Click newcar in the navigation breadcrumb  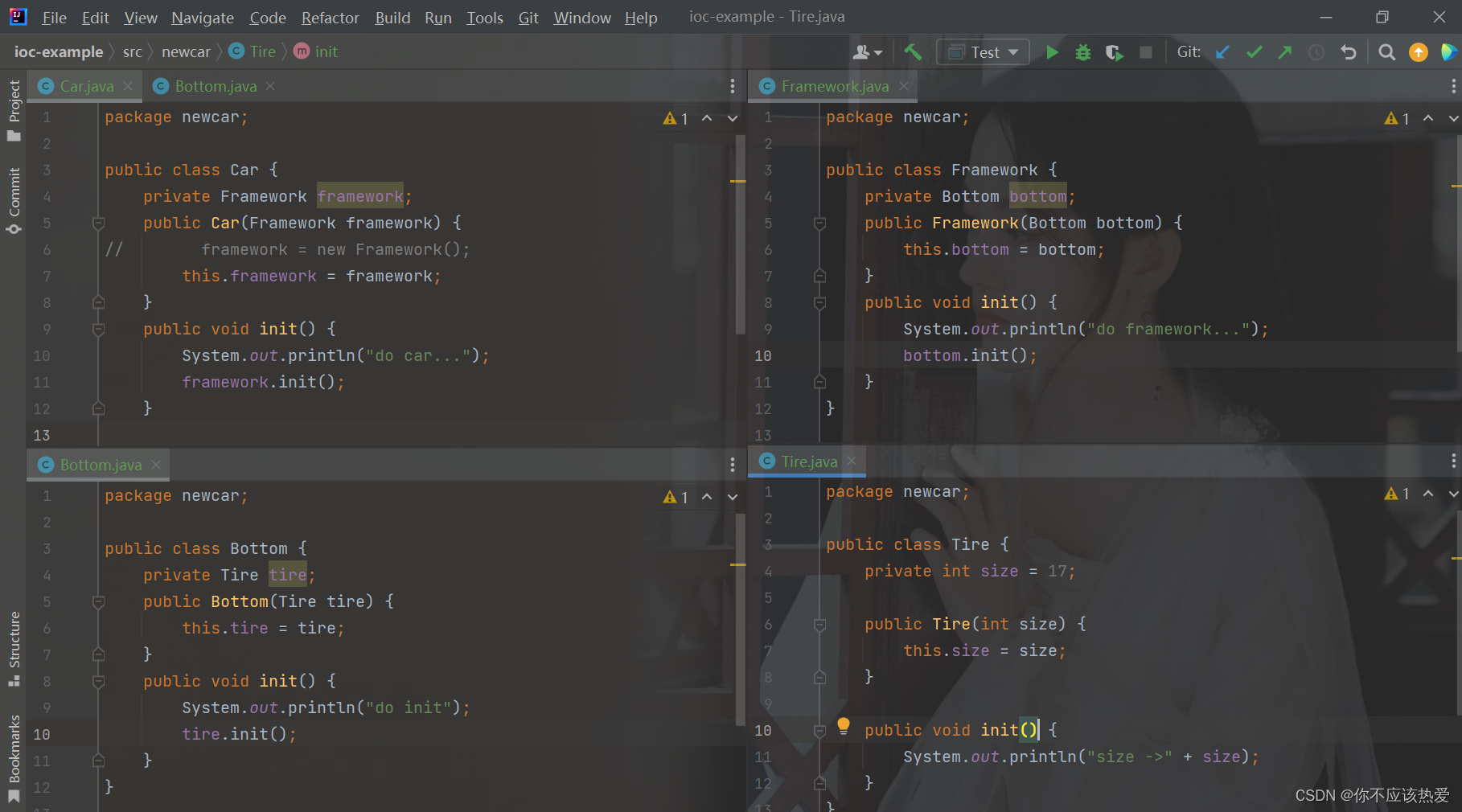point(186,52)
